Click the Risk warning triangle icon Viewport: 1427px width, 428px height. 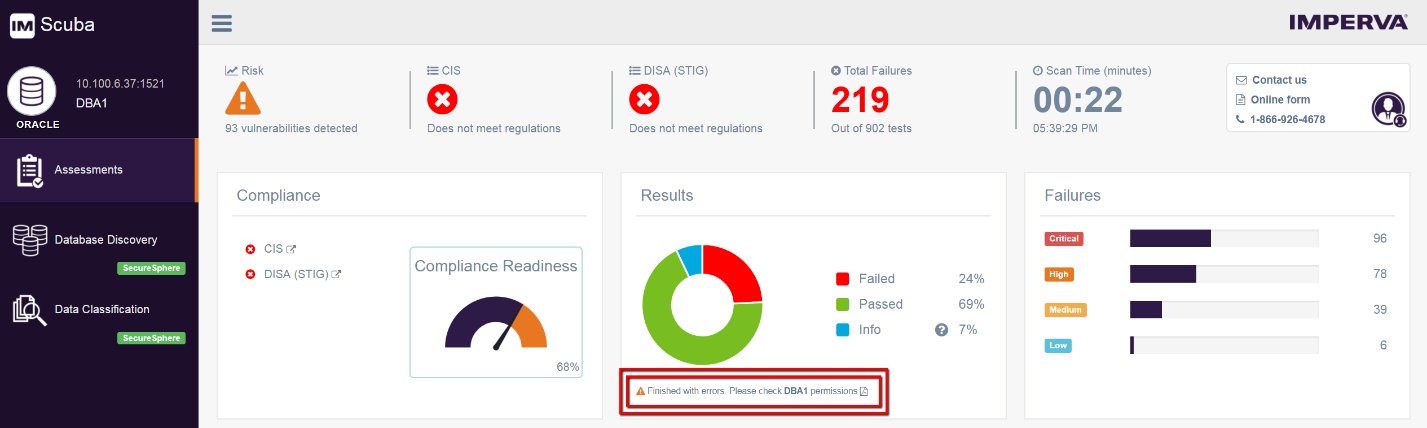tap(243, 99)
